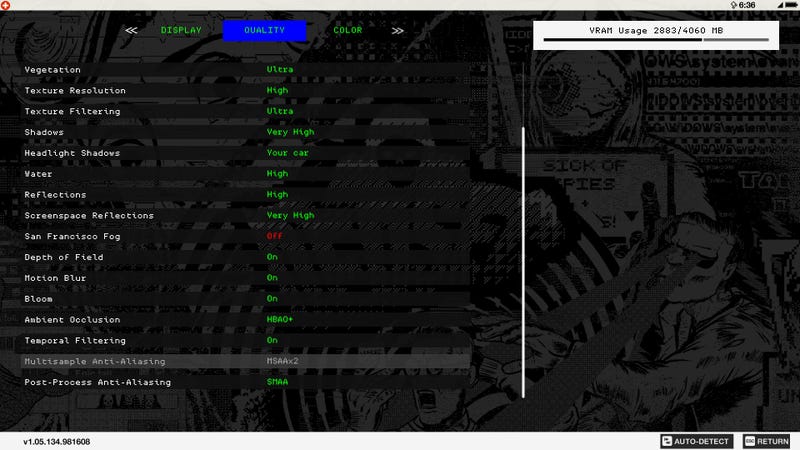Select the Post-Process Anti-Aliasing label
This screenshot has height=450, width=800.
coord(97,382)
